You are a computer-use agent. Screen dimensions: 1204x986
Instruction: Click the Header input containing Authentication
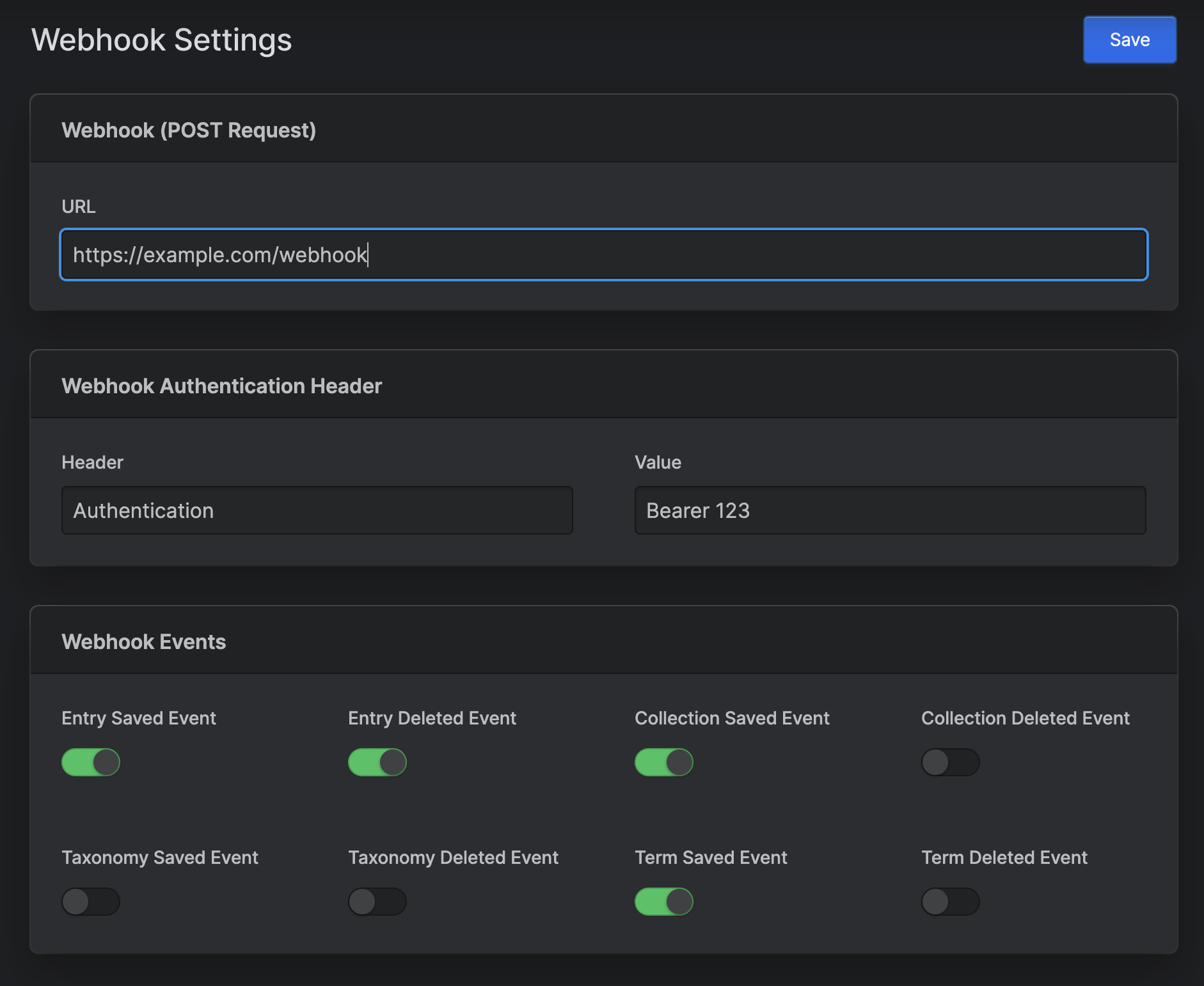(x=317, y=510)
